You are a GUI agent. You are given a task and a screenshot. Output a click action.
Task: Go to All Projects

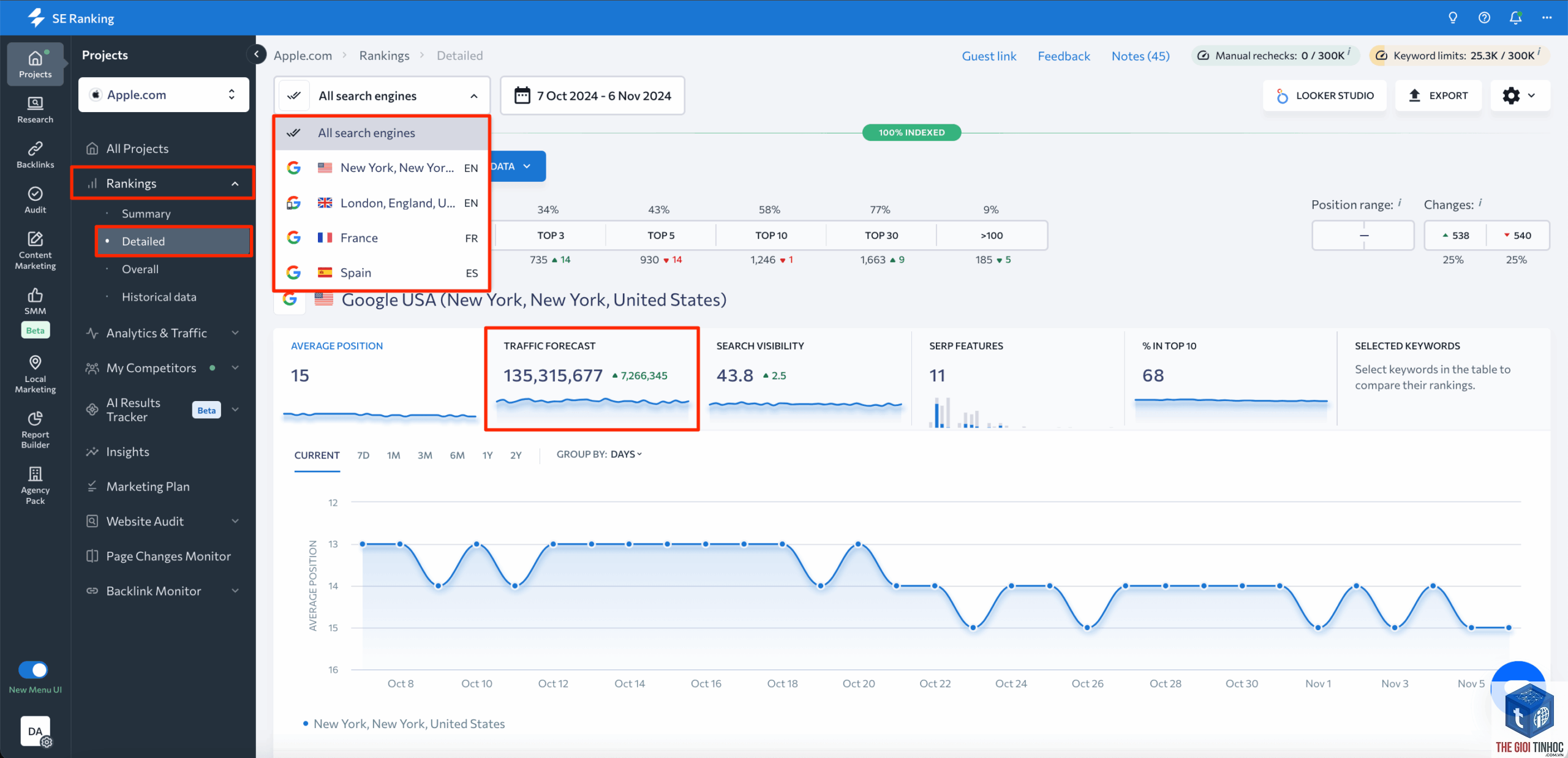pyautogui.click(x=137, y=149)
